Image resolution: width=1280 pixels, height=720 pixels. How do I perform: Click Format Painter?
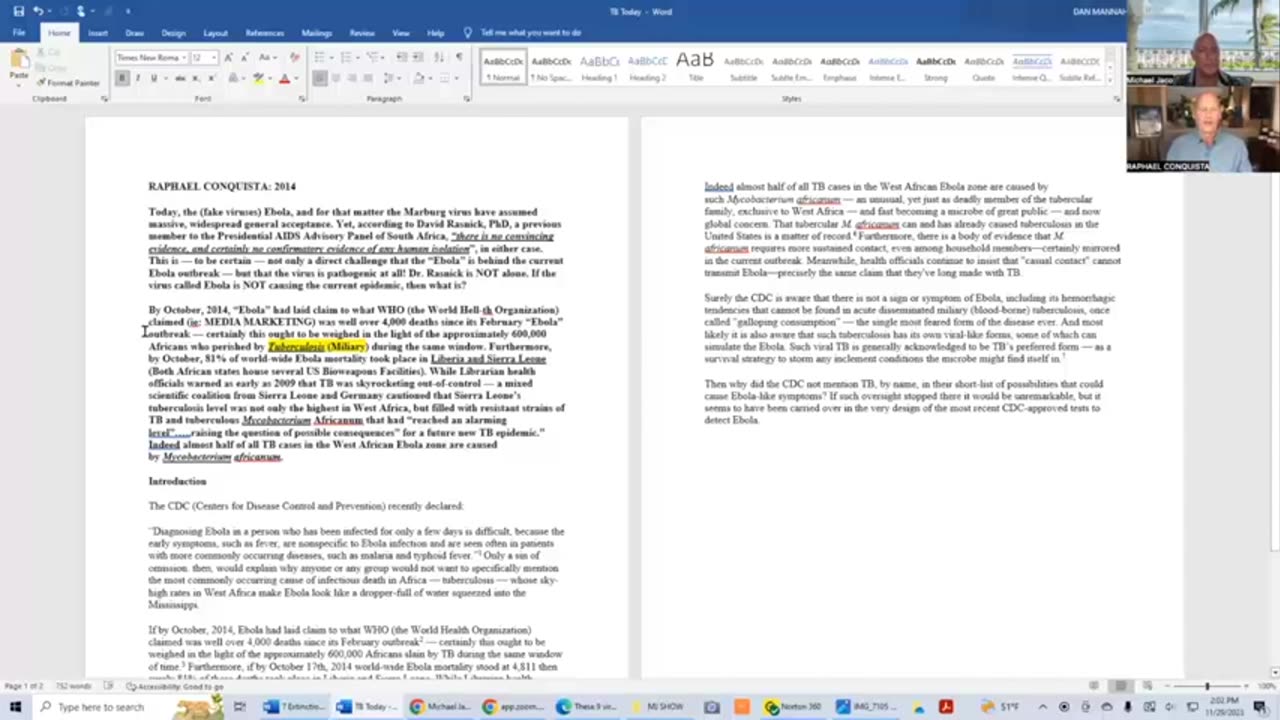pos(66,82)
